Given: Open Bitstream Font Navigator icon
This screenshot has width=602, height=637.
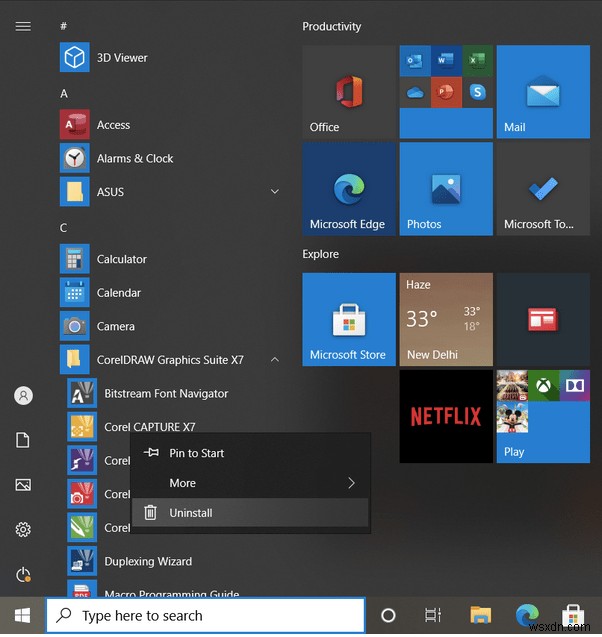Looking at the screenshot, I should 82,393.
